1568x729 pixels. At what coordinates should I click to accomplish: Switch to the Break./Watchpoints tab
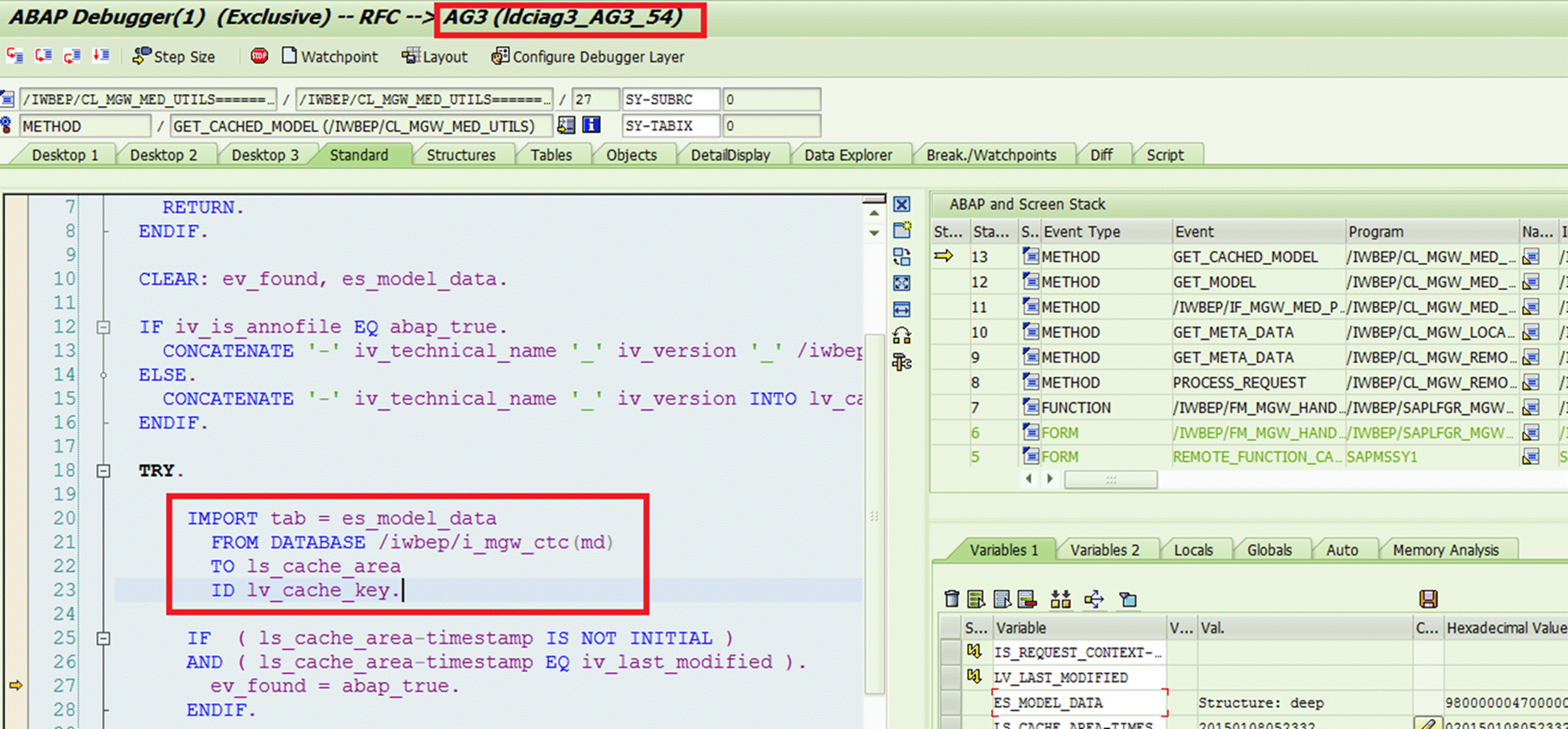[990, 155]
